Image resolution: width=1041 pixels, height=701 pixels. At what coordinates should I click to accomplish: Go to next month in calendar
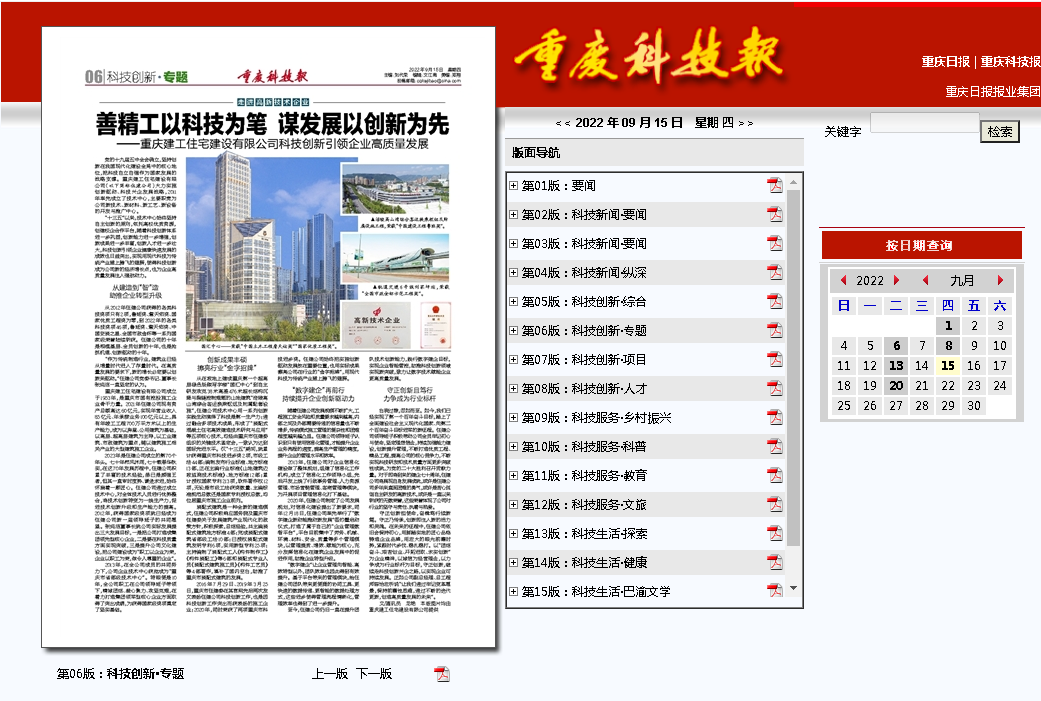1000,280
